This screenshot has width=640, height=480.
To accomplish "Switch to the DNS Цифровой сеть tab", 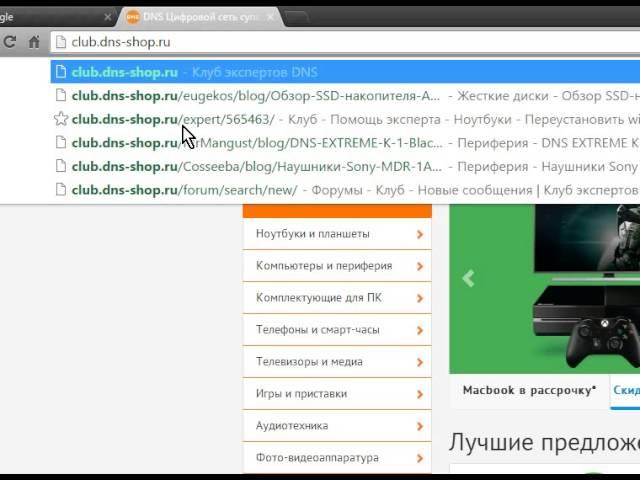I will point(200,17).
